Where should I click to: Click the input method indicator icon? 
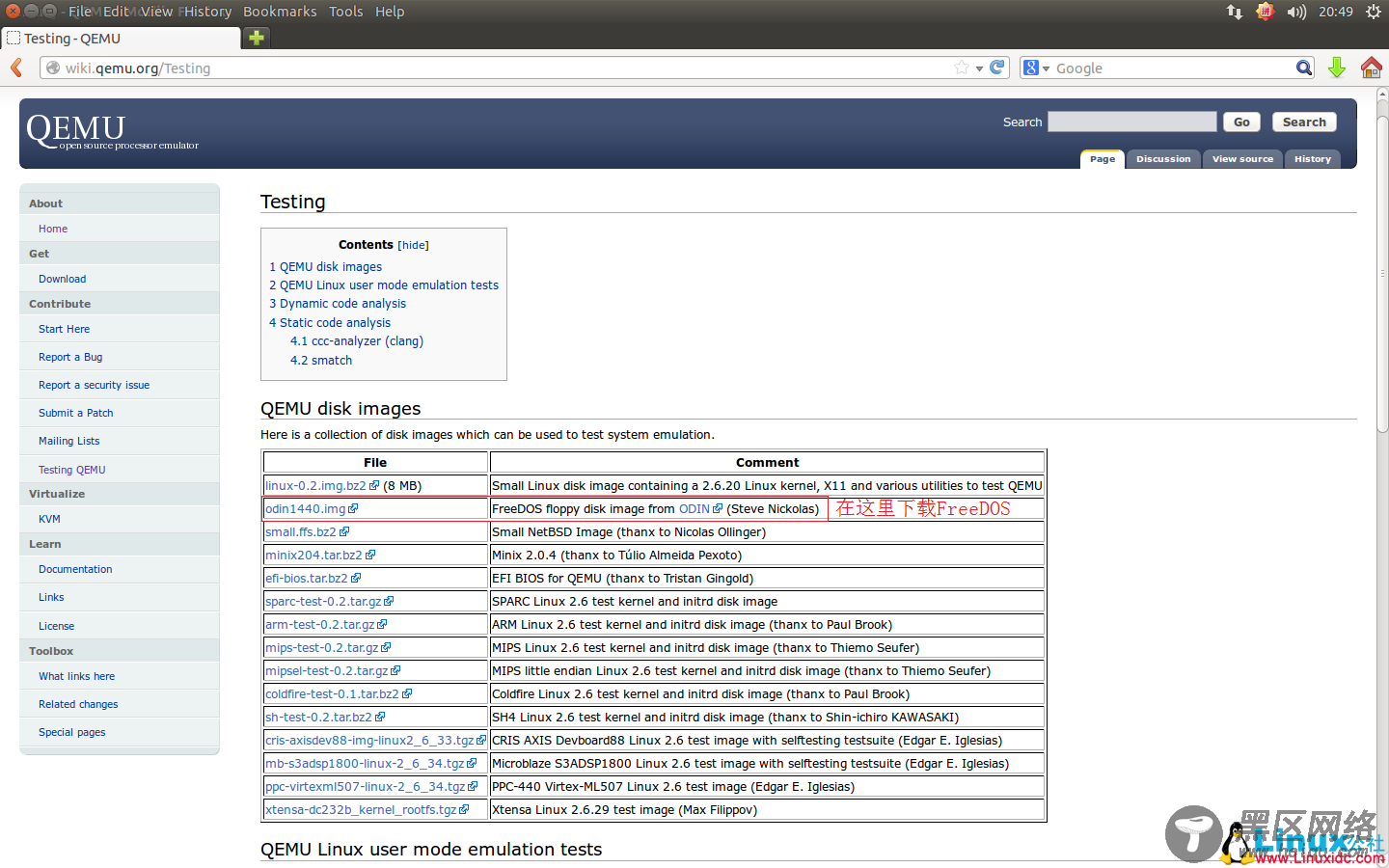[x=1266, y=12]
